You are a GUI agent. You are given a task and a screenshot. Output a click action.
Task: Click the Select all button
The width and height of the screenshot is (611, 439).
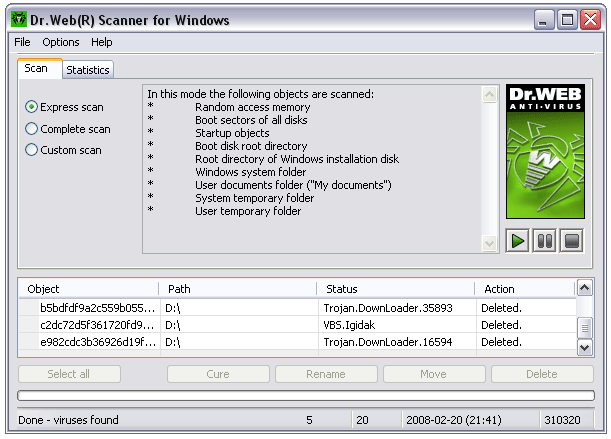coord(69,374)
